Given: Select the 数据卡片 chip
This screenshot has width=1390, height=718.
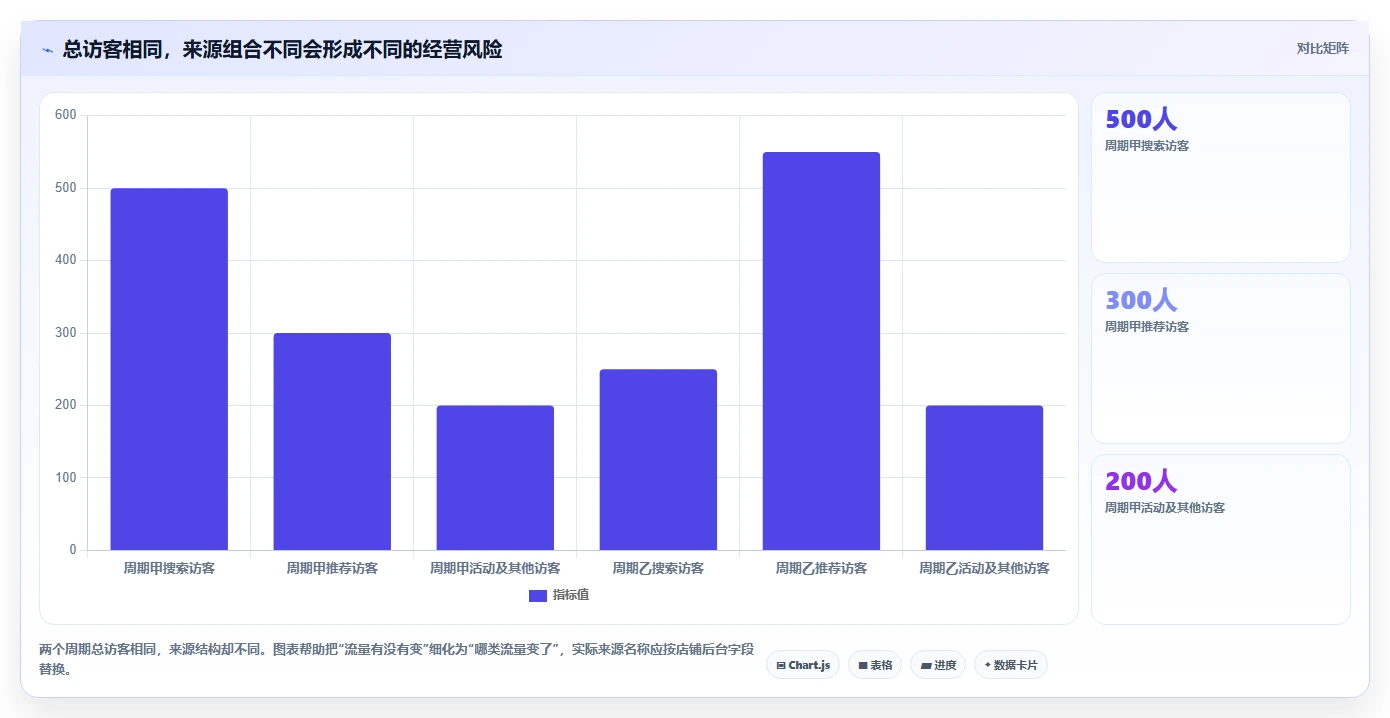Looking at the screenshot, I should 1010,665.
